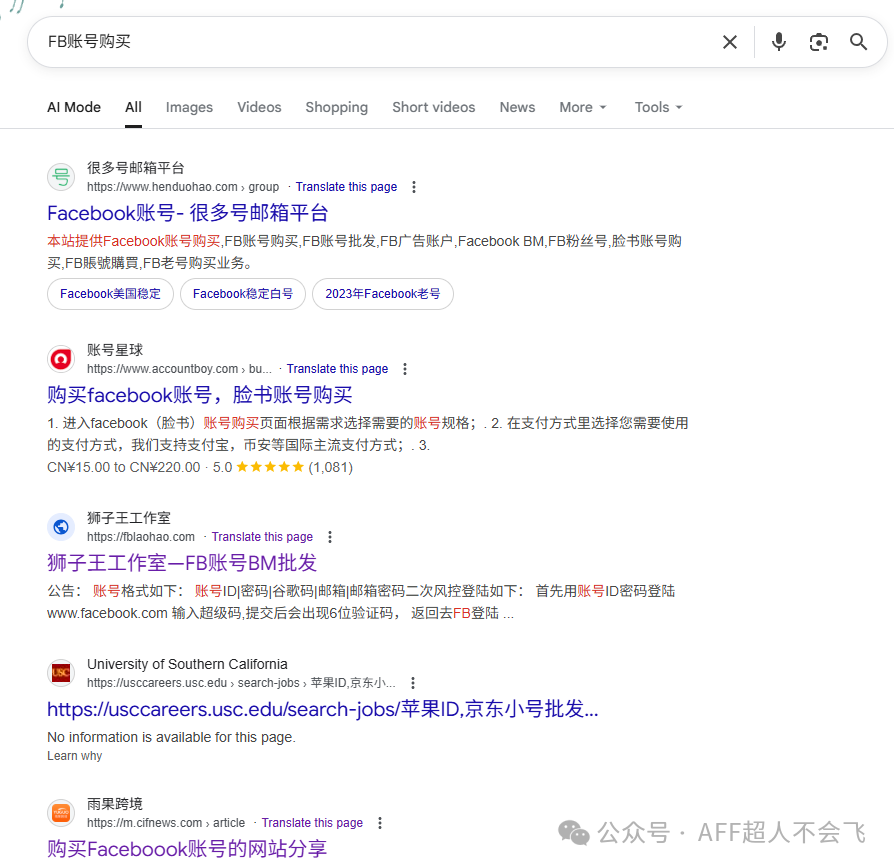Screen dimensions: 894x868
Task: Open the three-dot menu beside Facebook账号 result
Action: click(414, 186)
